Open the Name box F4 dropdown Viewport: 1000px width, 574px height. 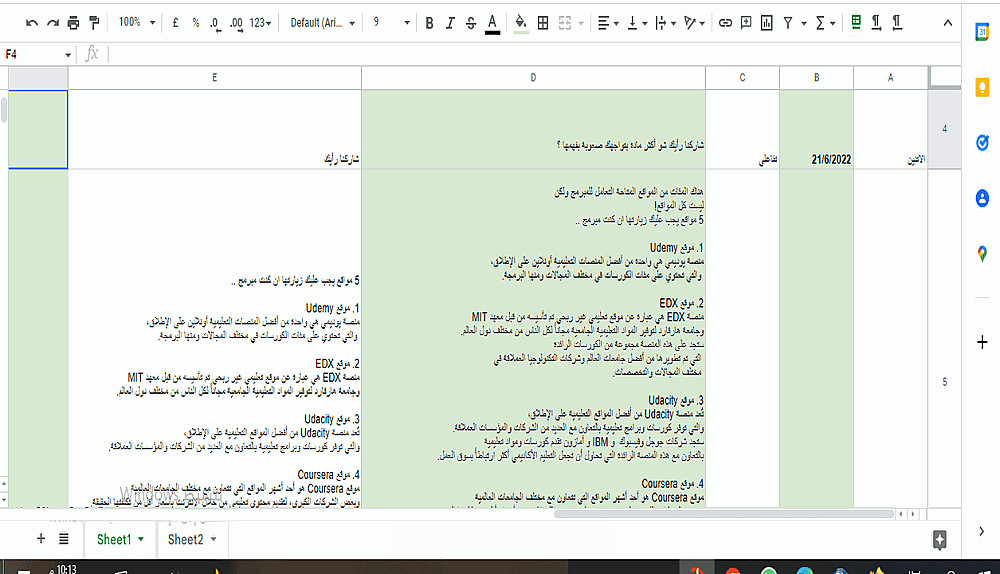(68, 55)
